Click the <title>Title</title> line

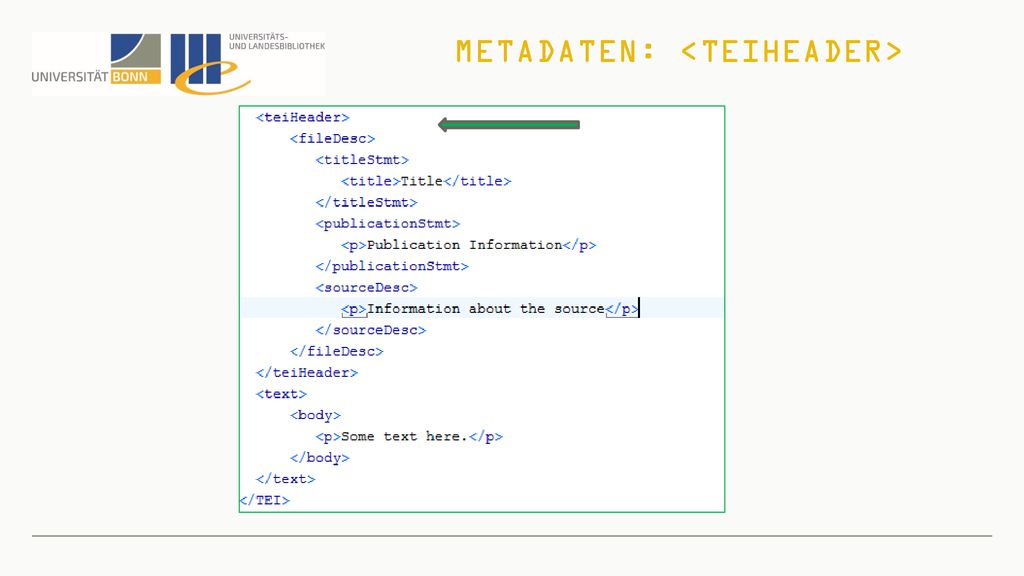426,181
